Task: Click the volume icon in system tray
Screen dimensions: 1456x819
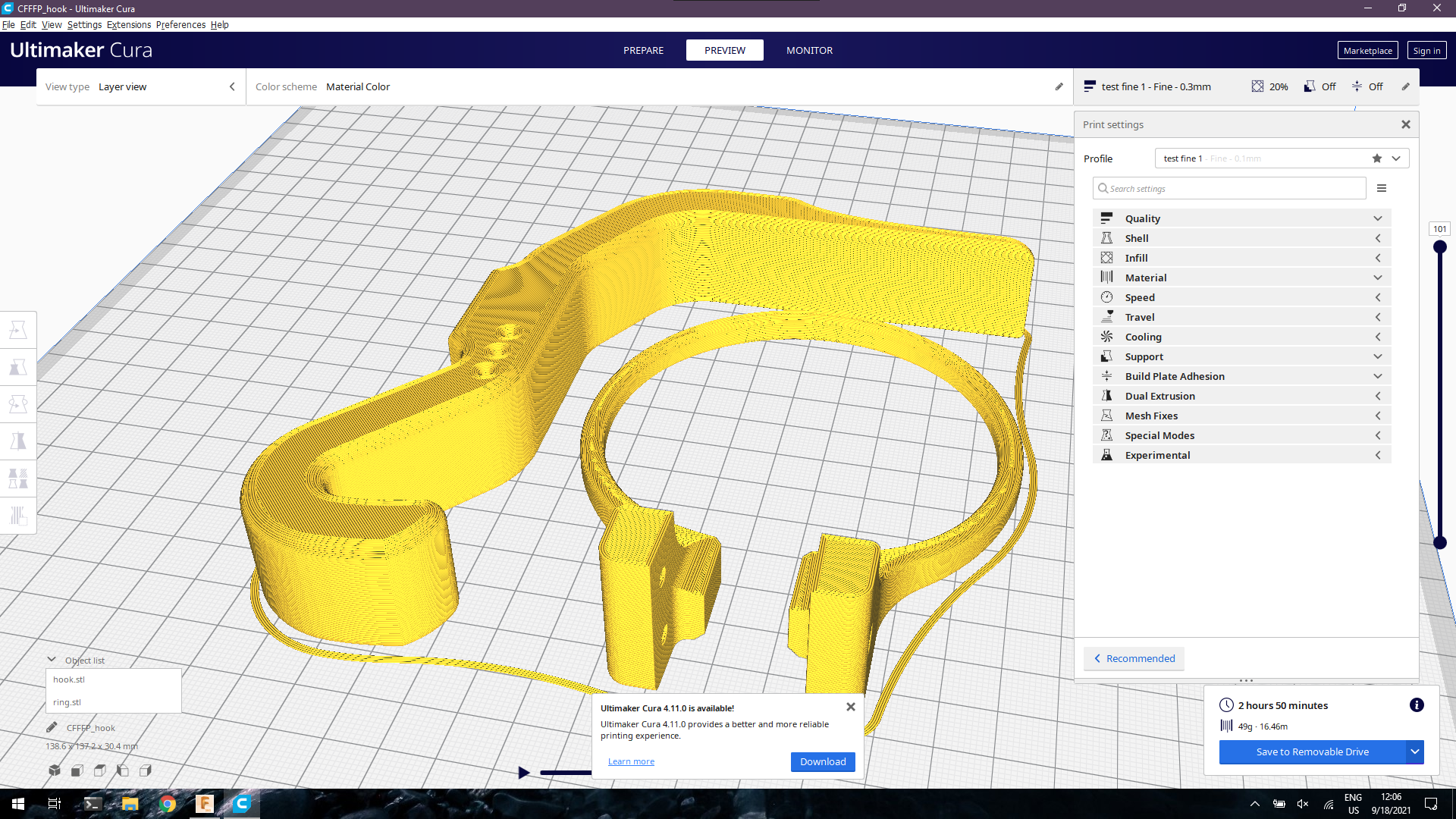Action: tap(1303, 804)
